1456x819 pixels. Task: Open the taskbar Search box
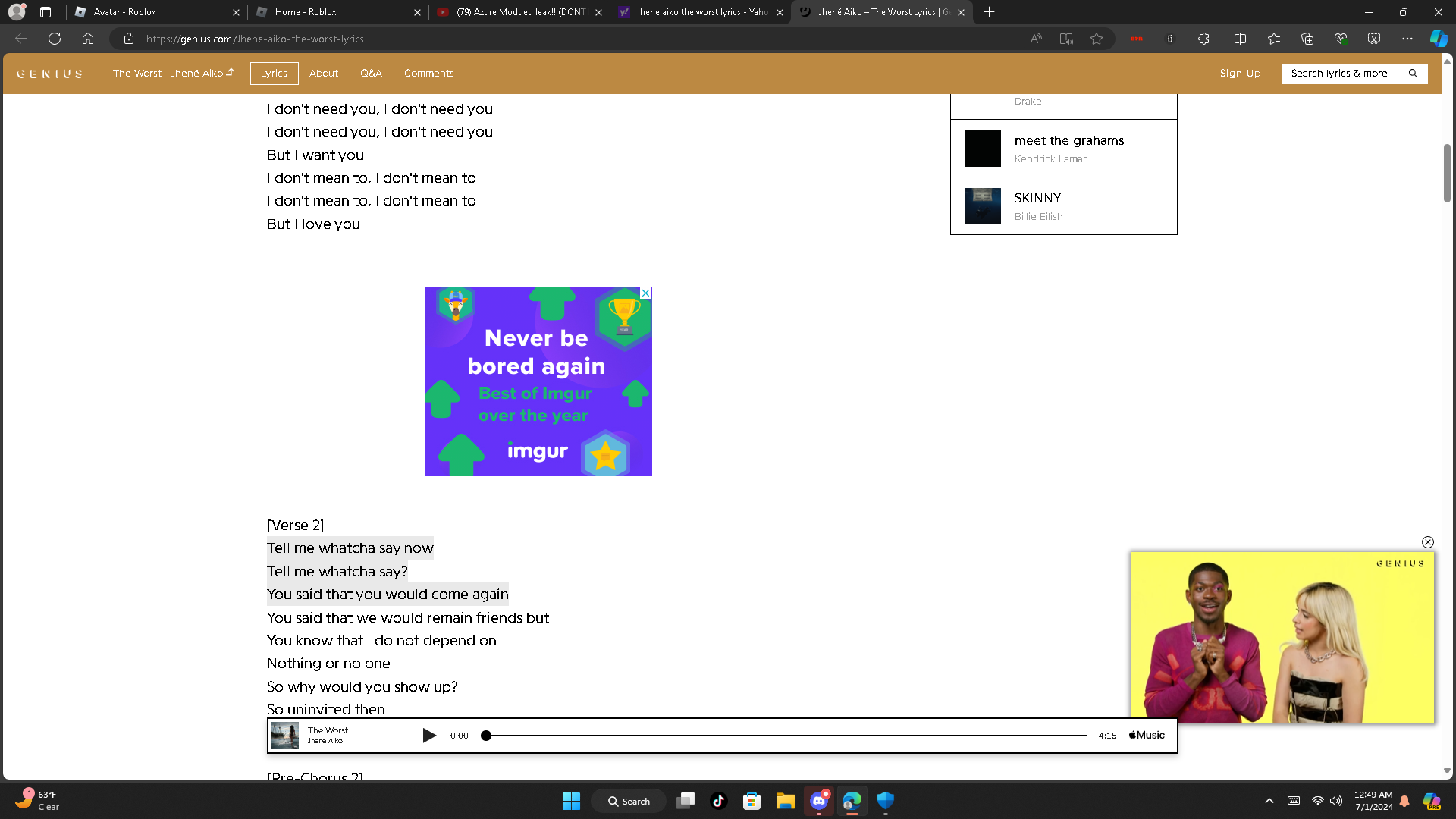coord(629,801)
